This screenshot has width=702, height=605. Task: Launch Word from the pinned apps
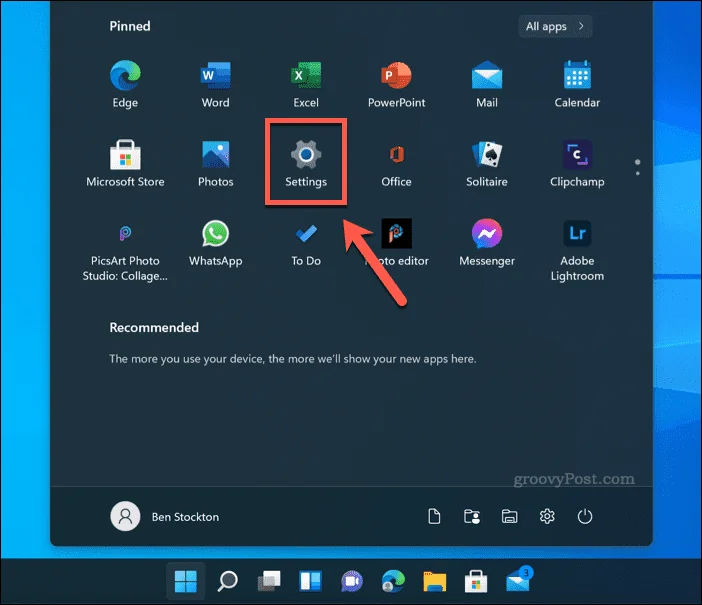click(x=215, y=84)
